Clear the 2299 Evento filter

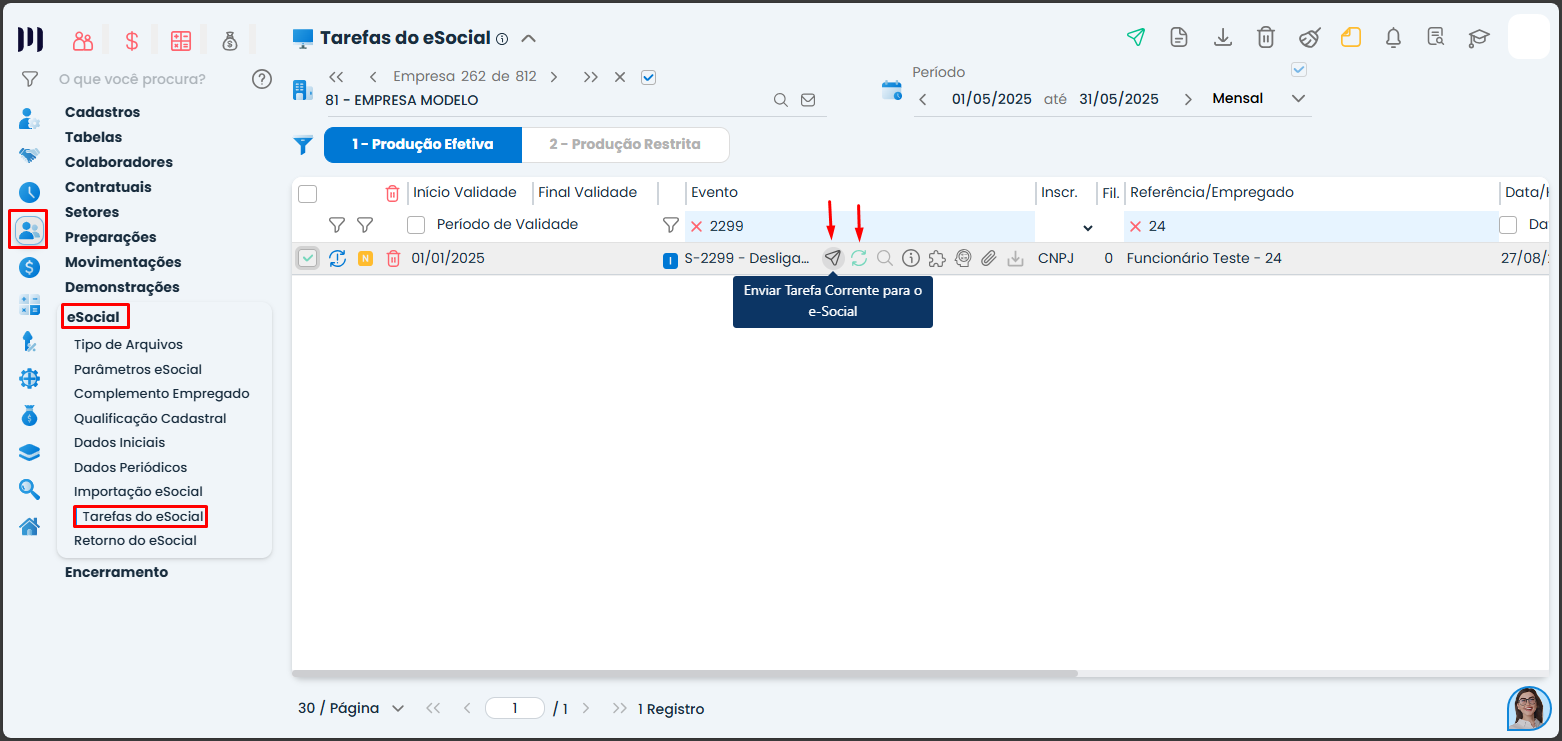click(697, 226)
